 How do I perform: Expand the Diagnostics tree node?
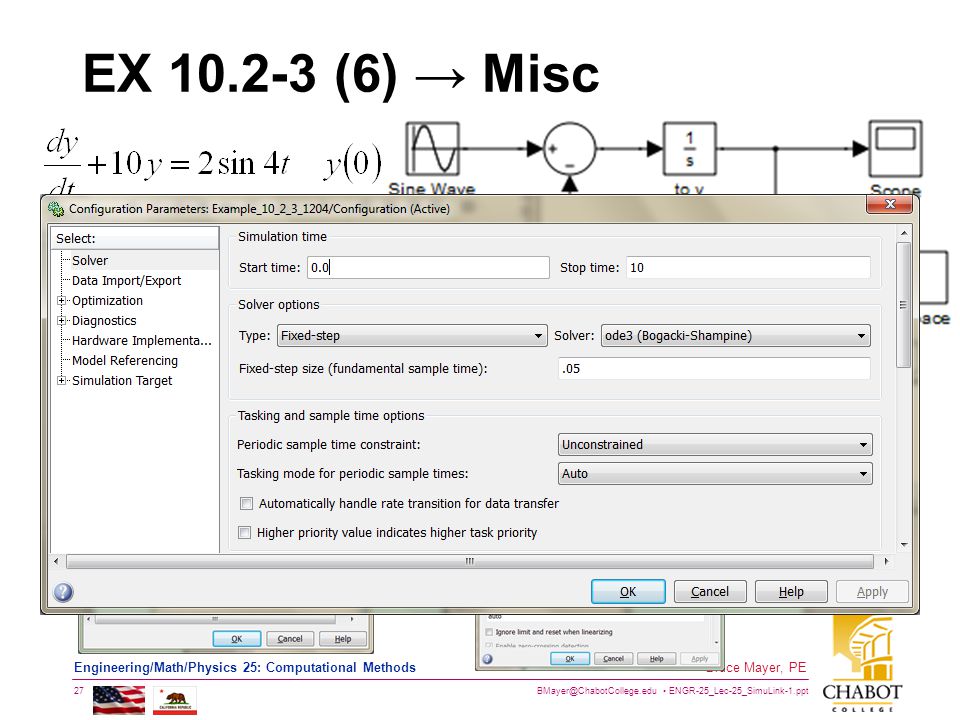(61, 321)
